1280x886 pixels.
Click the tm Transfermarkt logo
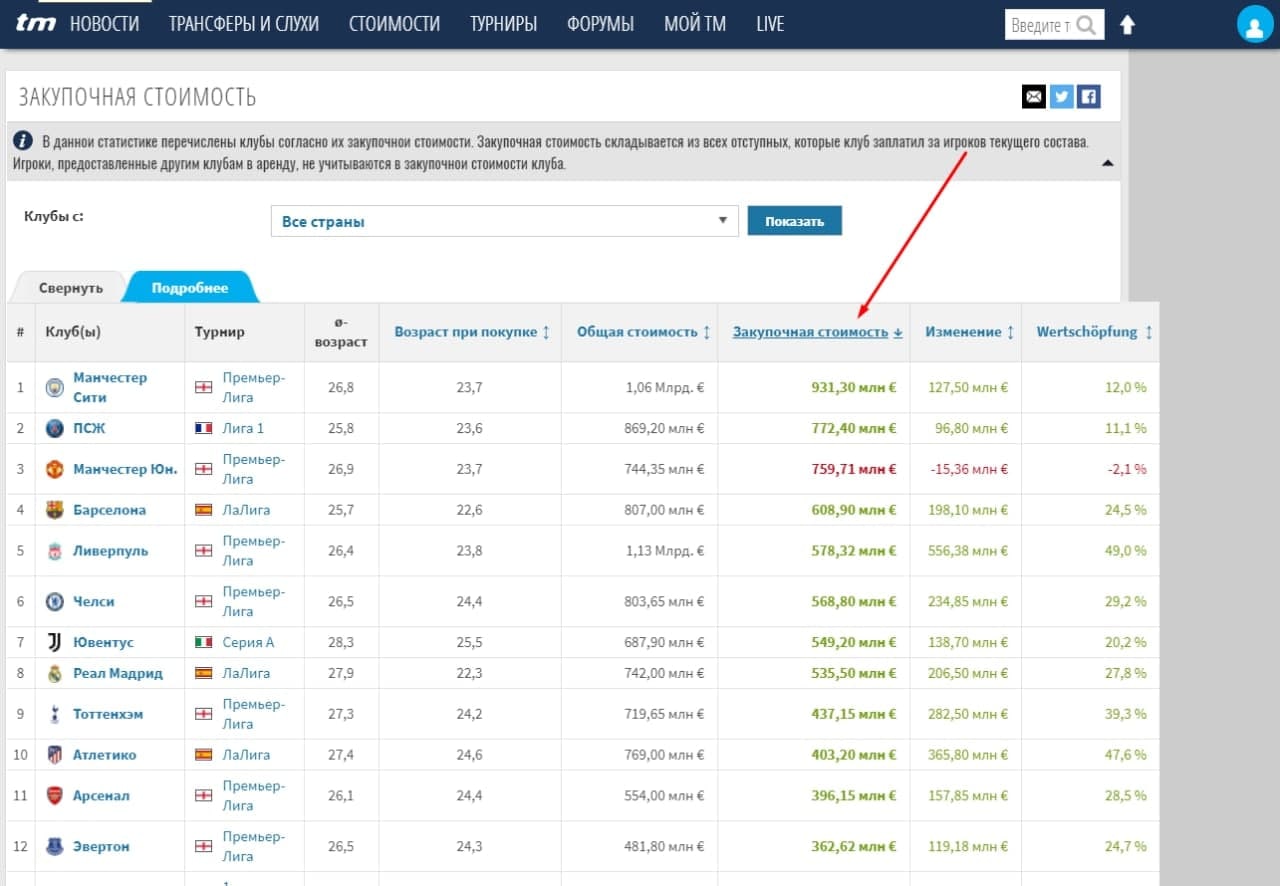tap(36, 24)
